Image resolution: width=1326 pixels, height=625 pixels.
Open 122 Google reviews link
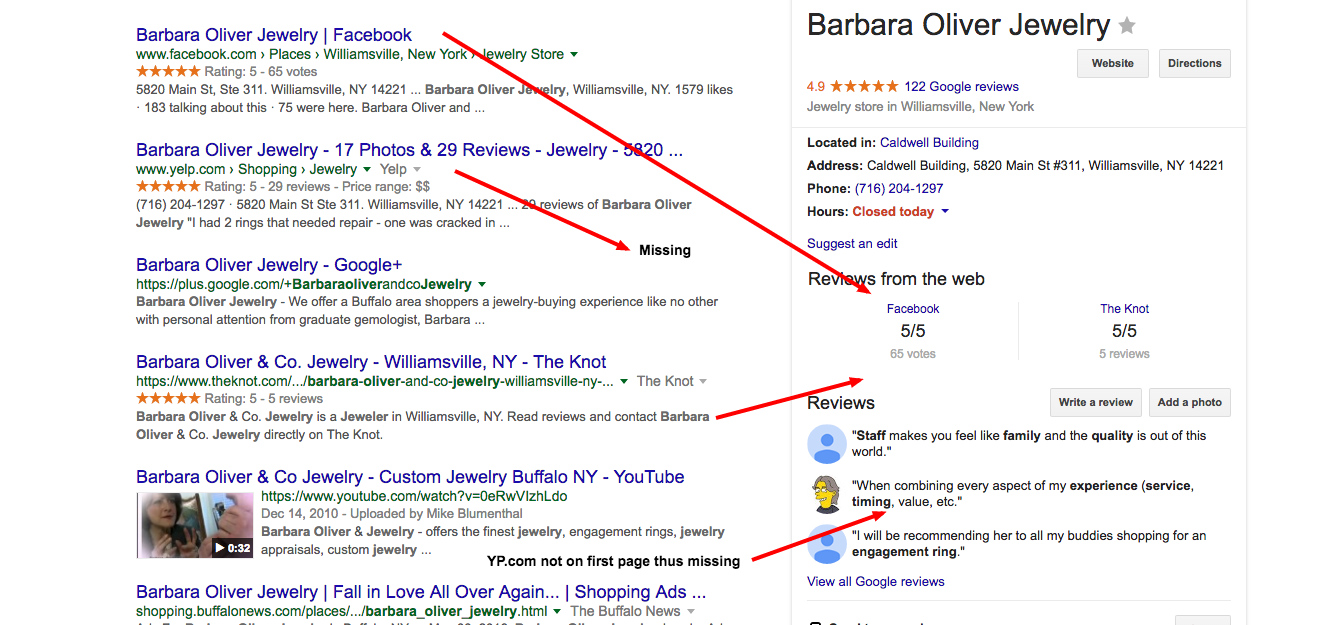(x=961, y=86)
